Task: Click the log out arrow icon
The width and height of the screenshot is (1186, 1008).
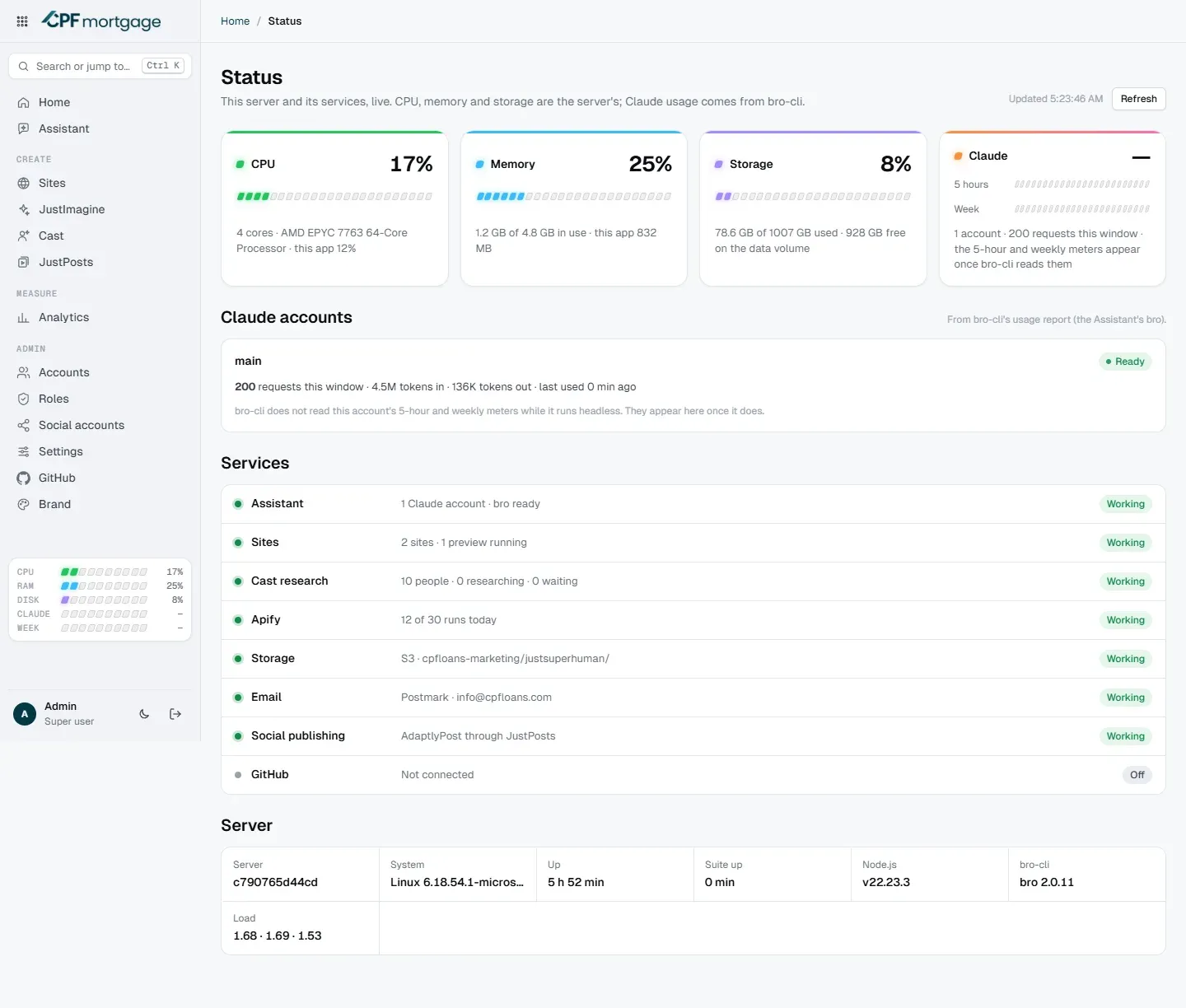Action: click(x=175, y=714)
